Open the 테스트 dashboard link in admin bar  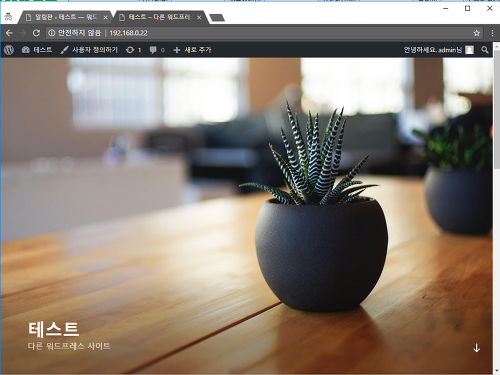[37, 50]
